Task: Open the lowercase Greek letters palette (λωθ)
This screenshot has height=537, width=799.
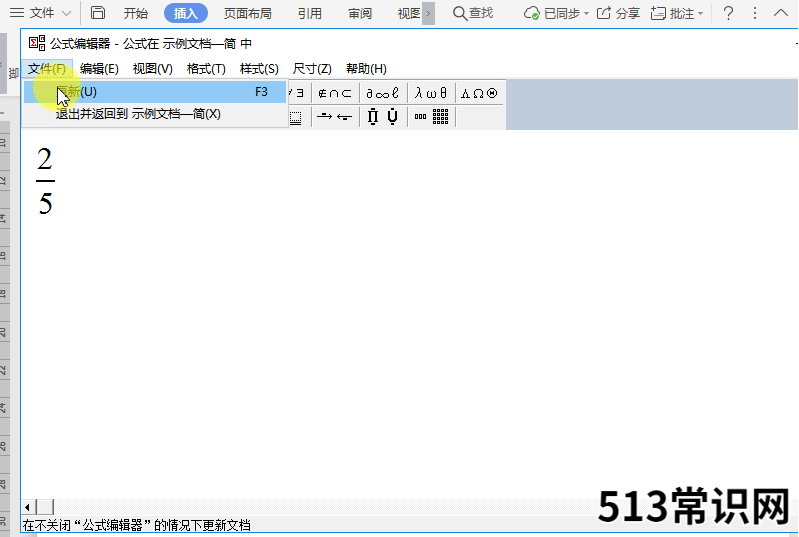Action: 431,93
